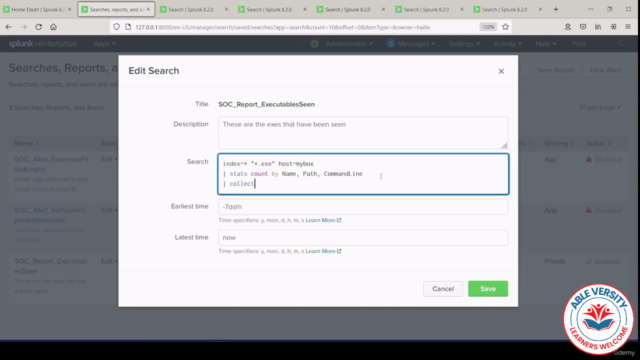Focus the Latest time field

tap(363, 238)
